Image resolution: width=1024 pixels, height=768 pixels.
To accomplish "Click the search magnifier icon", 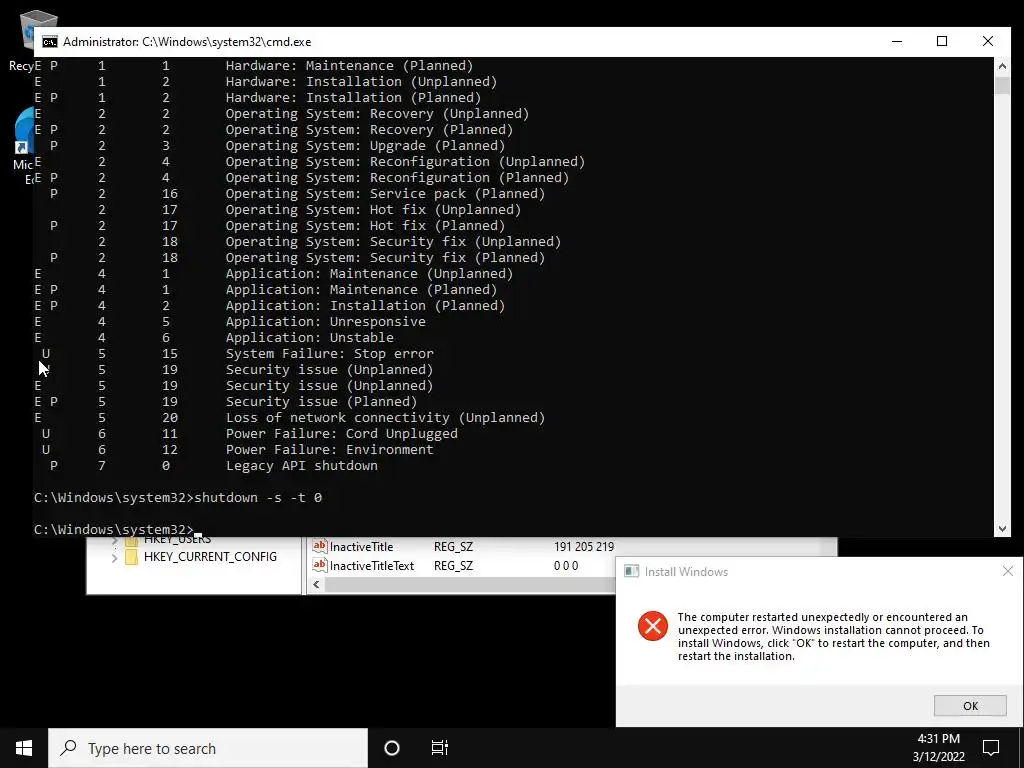I will tap(68, 748).
